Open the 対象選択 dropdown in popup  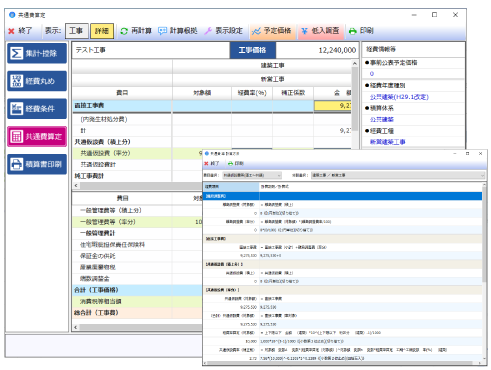coord(398,175)
